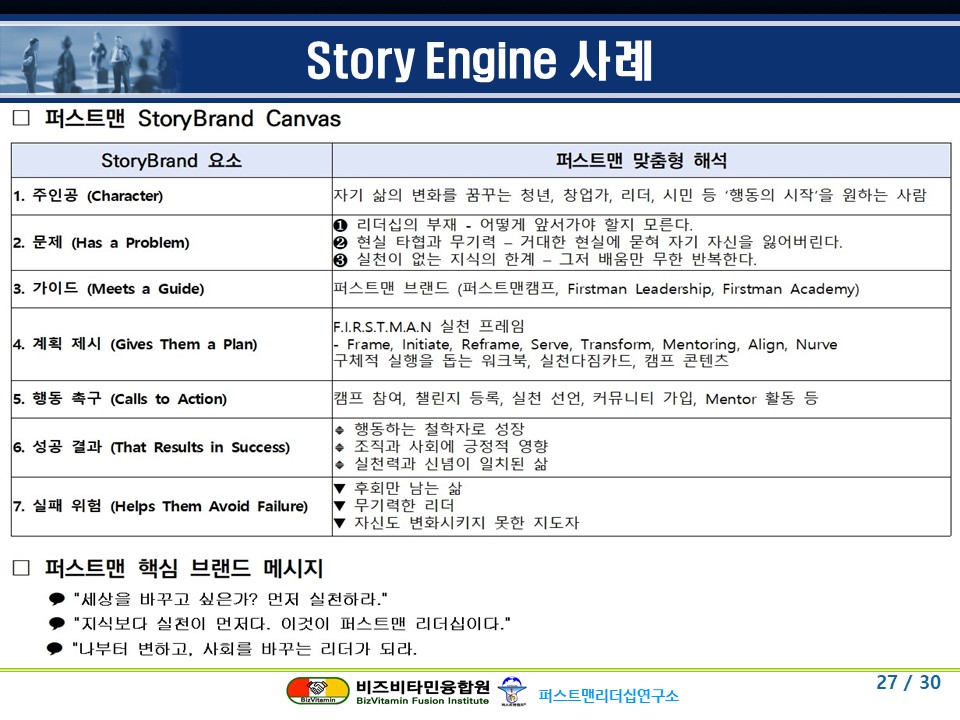This screenshot has height=720, width=960.
Task: Click the text "실천력과 신념이 일치된 삶"
Action: coord(451,463)
